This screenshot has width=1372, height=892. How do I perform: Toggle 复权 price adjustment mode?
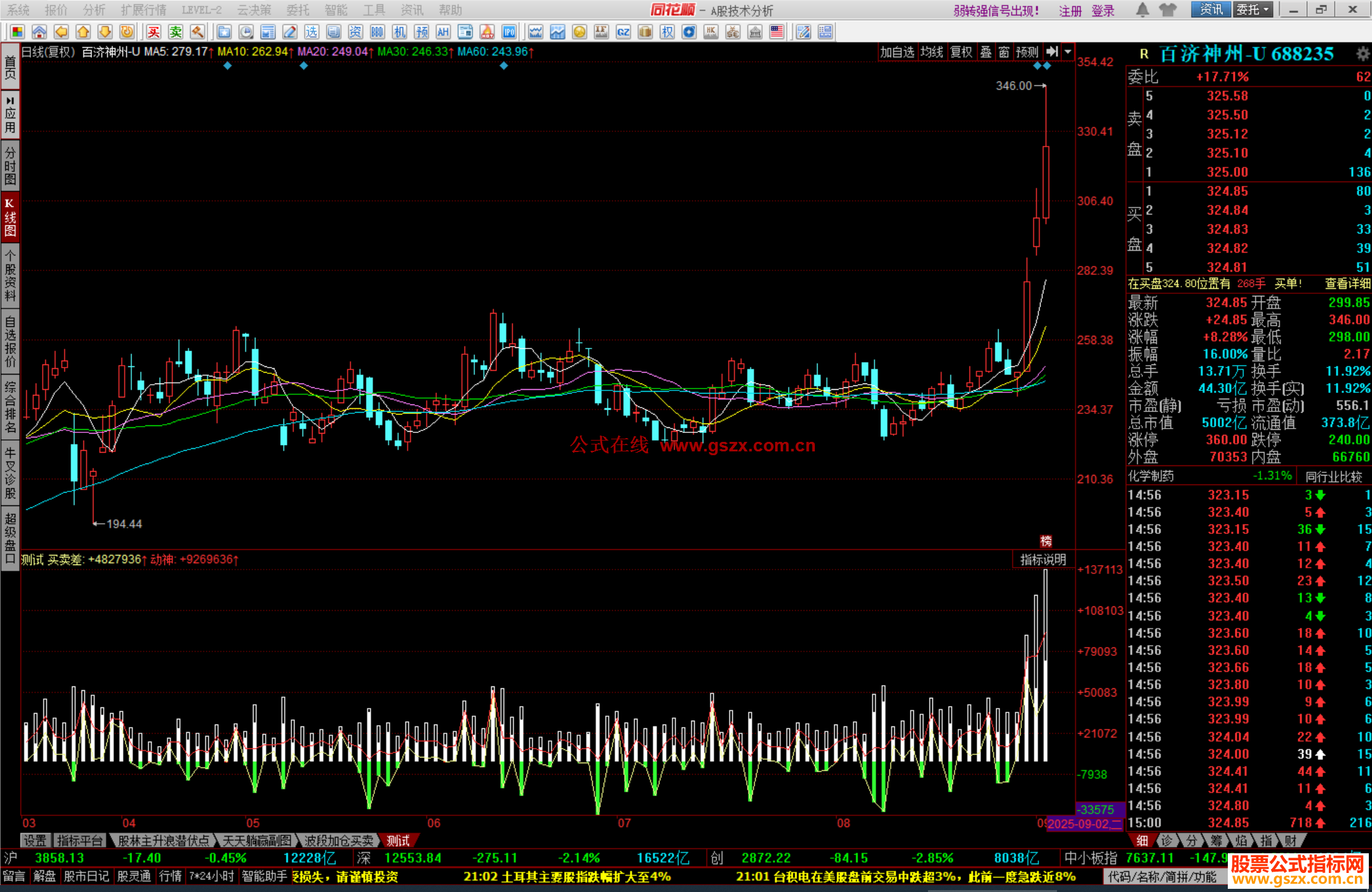[x=961, y=52]
